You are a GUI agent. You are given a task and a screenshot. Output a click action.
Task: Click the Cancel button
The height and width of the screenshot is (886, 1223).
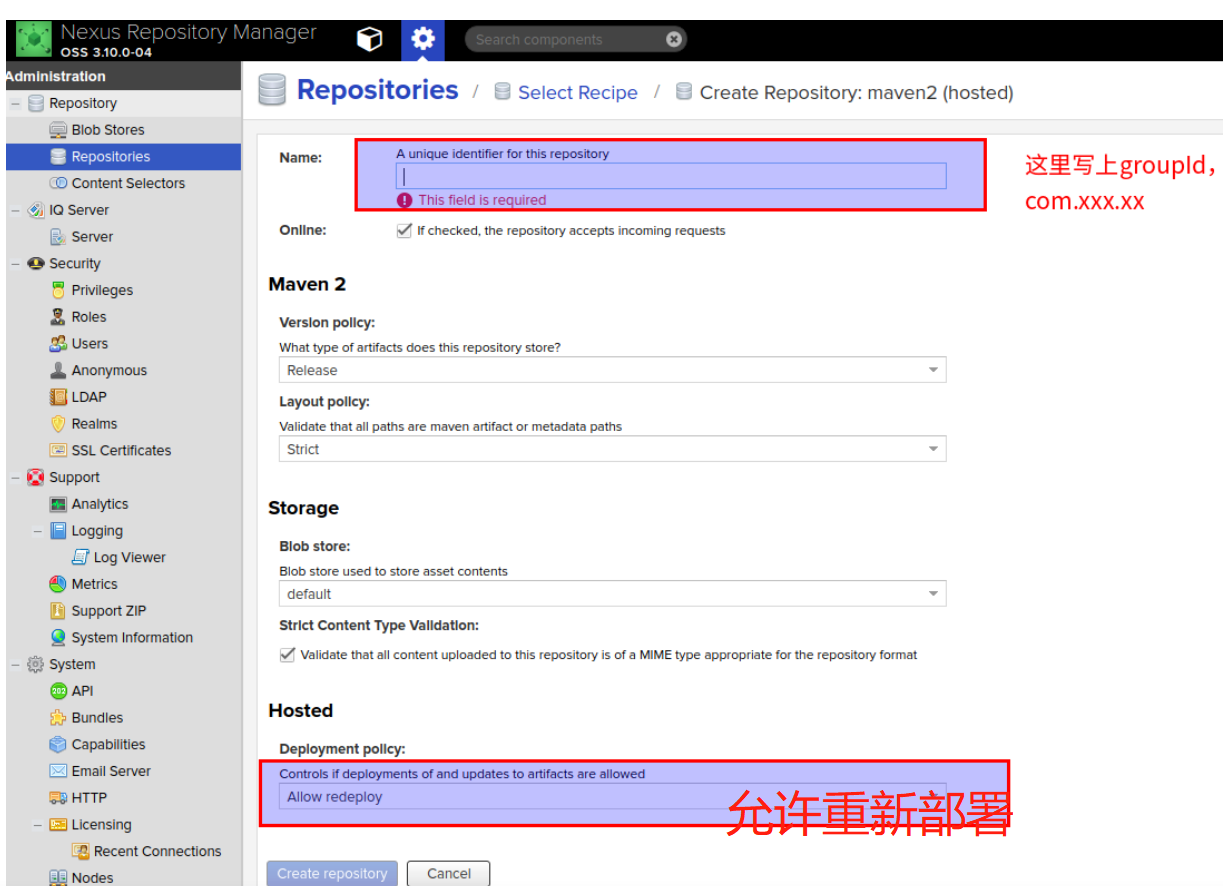pos(449,873)
